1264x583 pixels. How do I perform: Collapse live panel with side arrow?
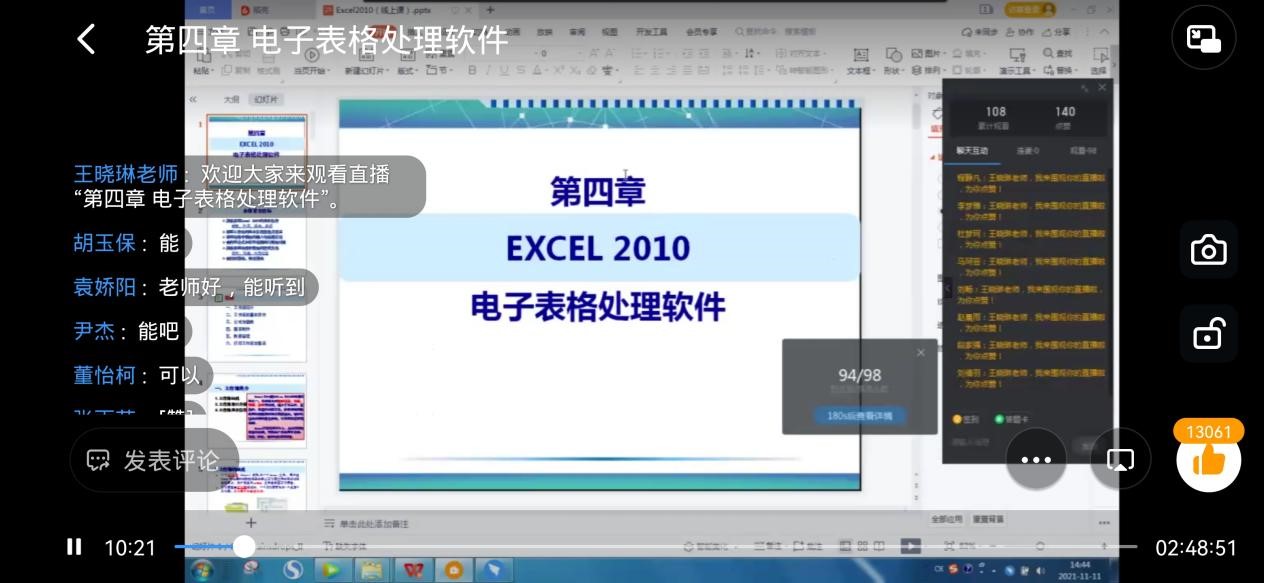[948, 289]
